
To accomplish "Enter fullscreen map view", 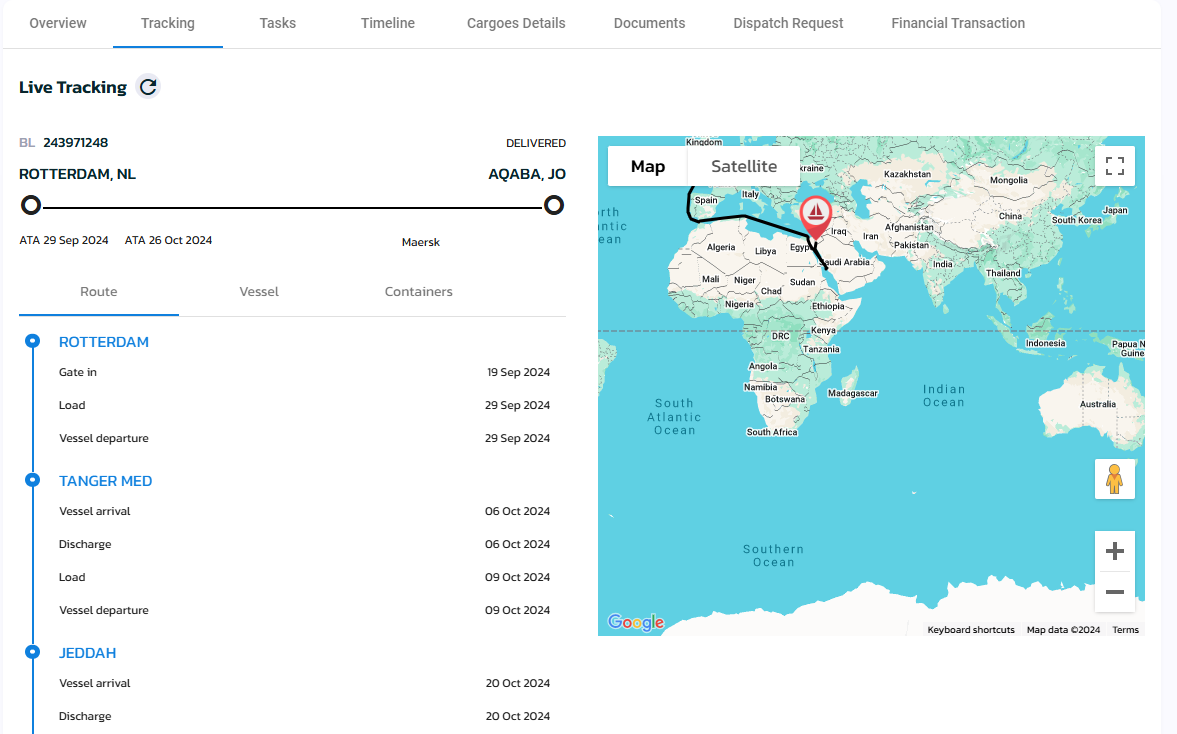I will [x=1114, y=165].
